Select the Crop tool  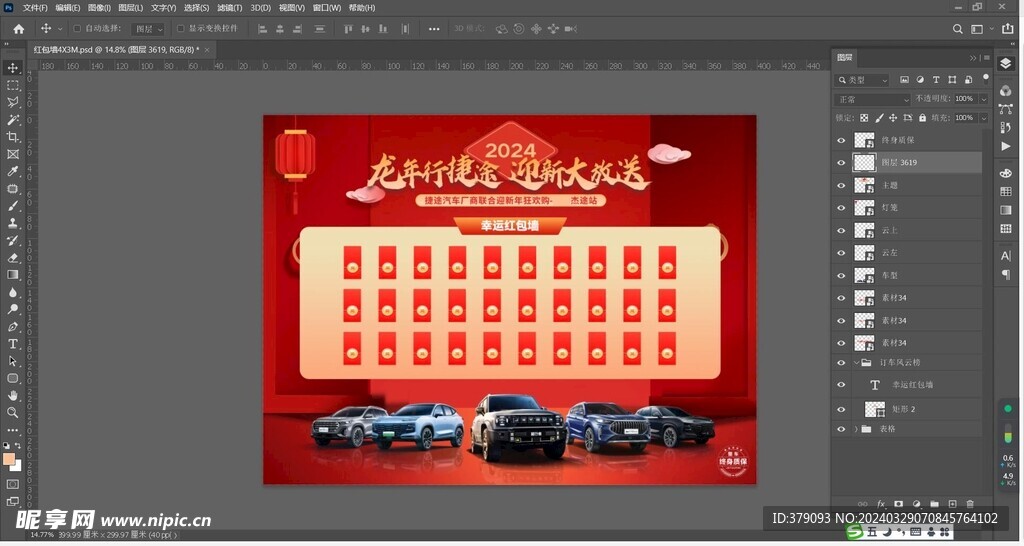coord(12,137)
